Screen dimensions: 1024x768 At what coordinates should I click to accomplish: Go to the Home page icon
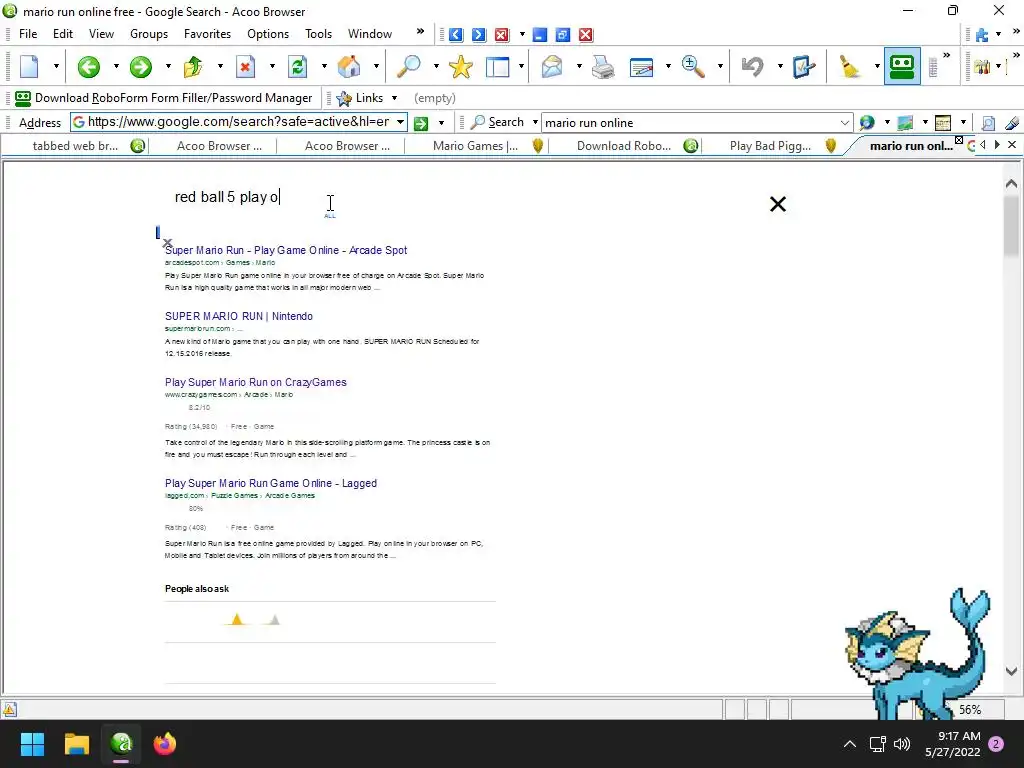coord(349,67)
